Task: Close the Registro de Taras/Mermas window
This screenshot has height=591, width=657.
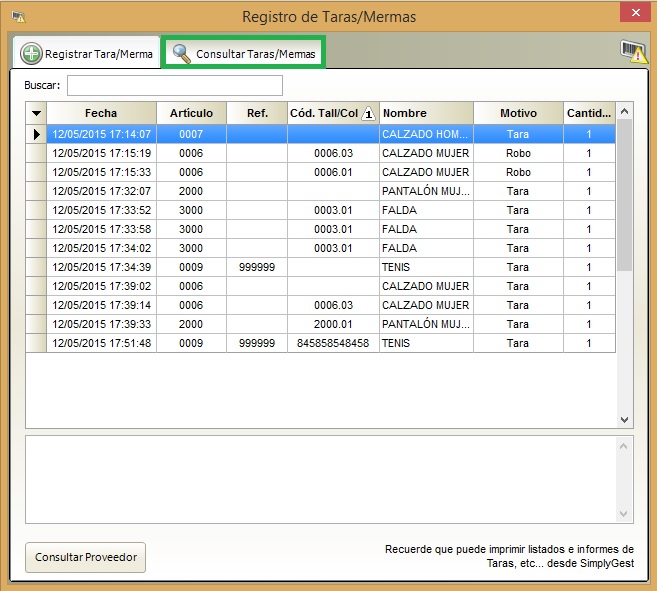Action: [x=635, y=13]
